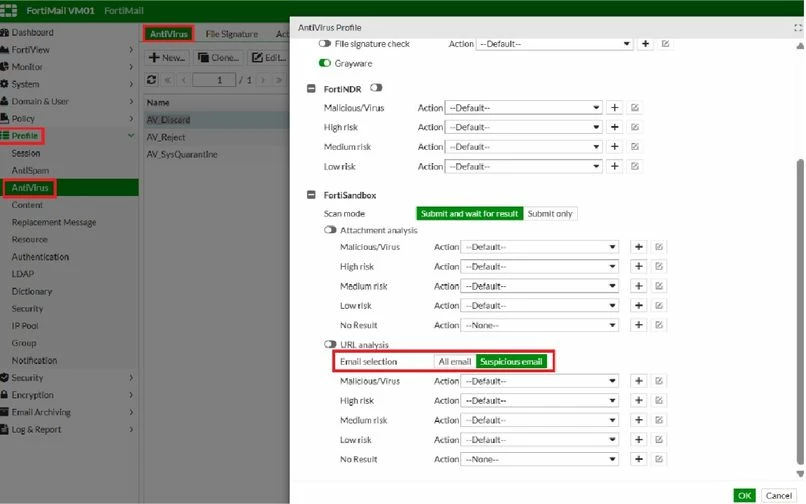Edit action for URL analysis High risk
This screenshot has height=504, width=806.
pos(658,401)
